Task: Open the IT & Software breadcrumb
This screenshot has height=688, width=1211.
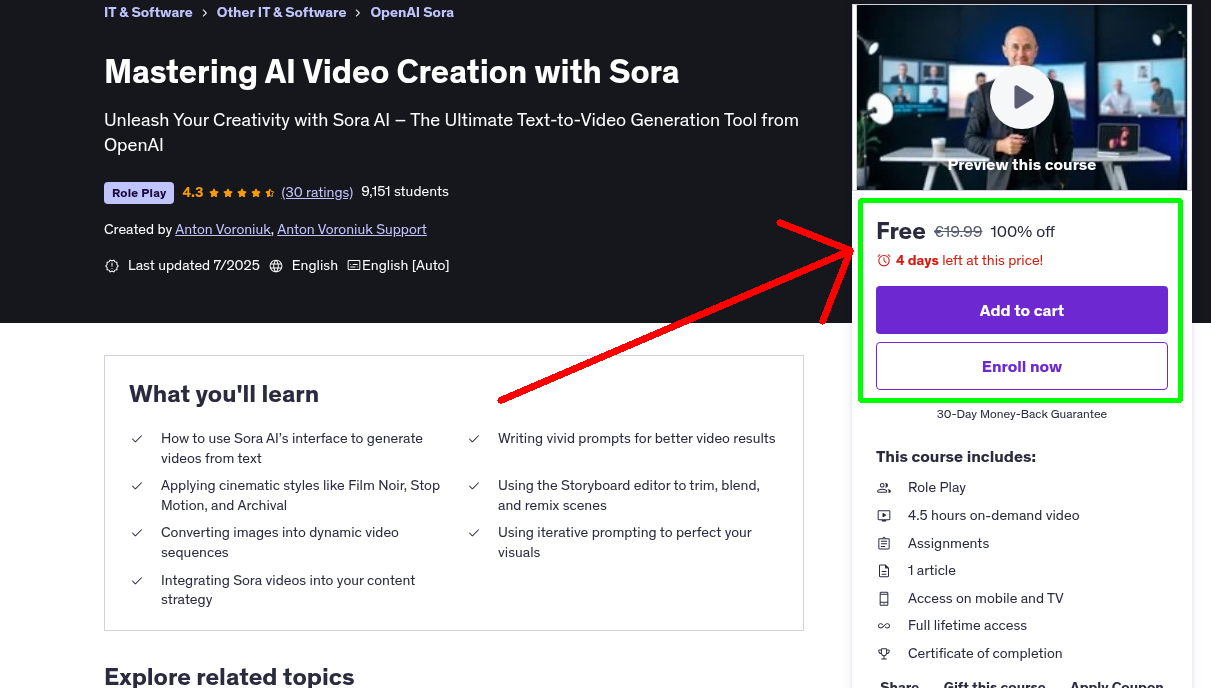Action: pos(148,13)
